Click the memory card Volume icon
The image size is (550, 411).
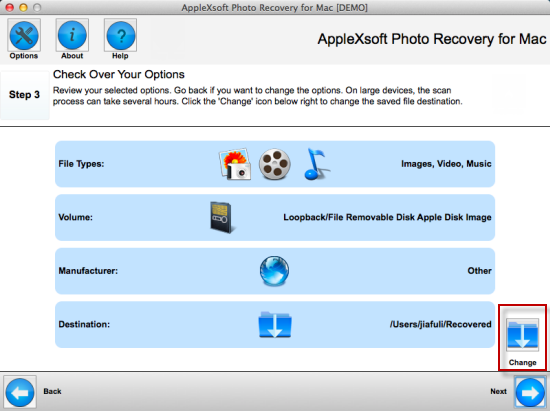coord(222,217)
